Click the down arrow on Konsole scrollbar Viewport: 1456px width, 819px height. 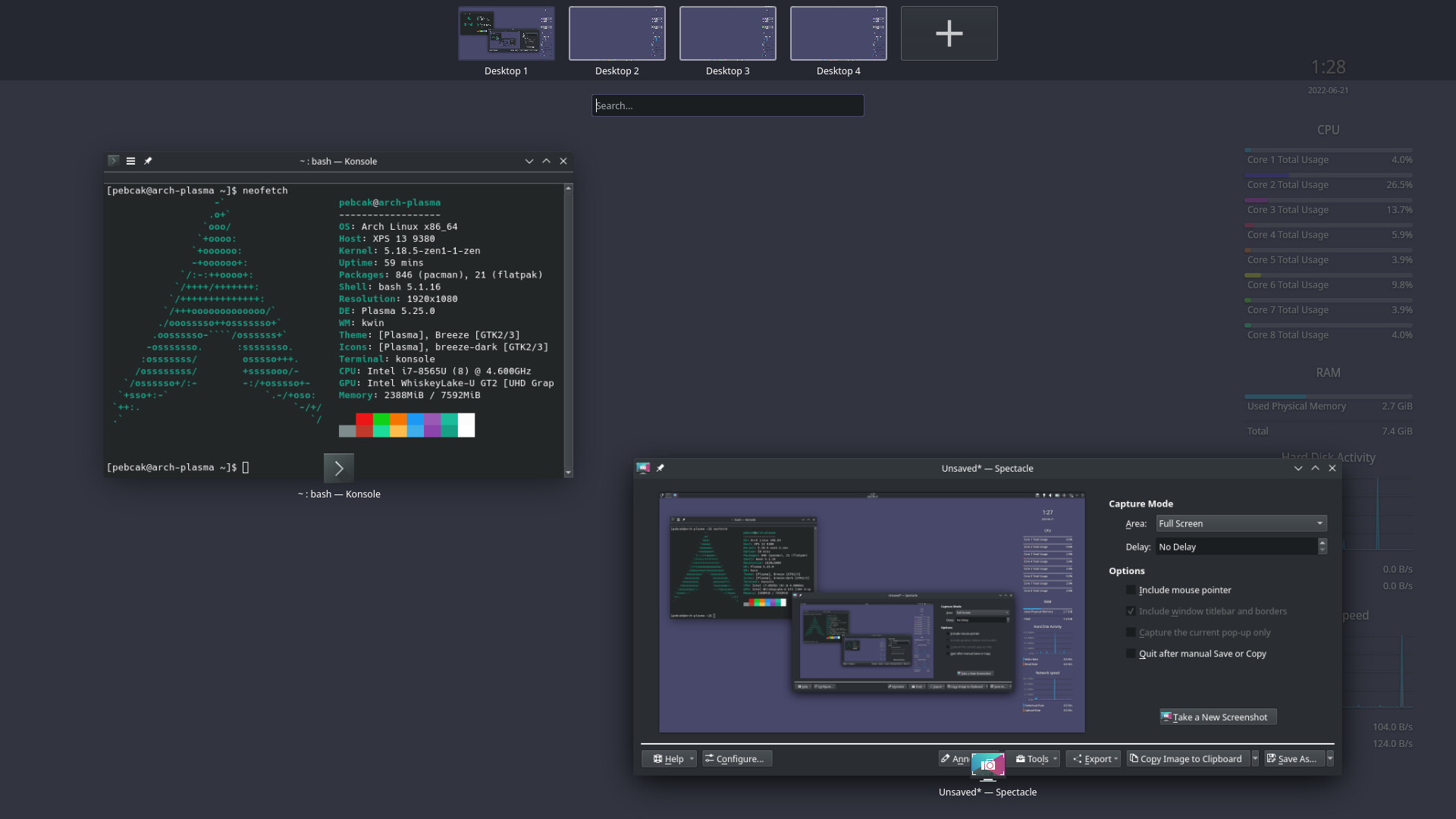568,472
